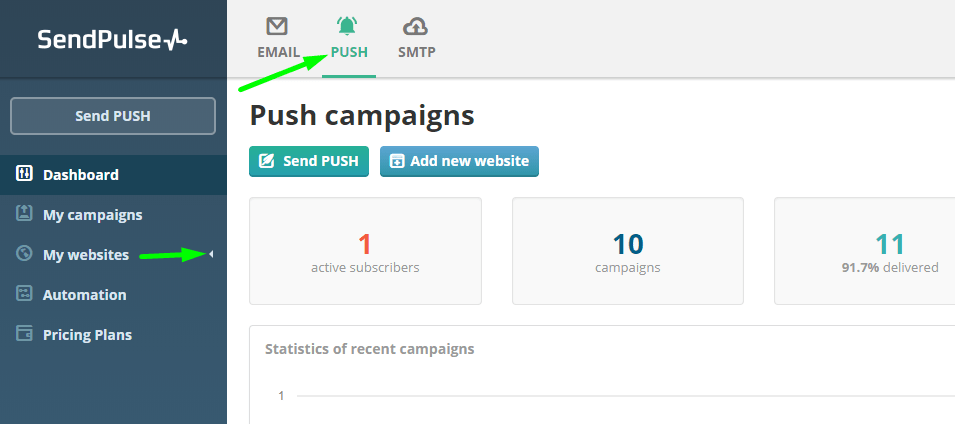955x424 pixels.
Task: Click the sidebar Send PUSH button
Action: point(113,116)
